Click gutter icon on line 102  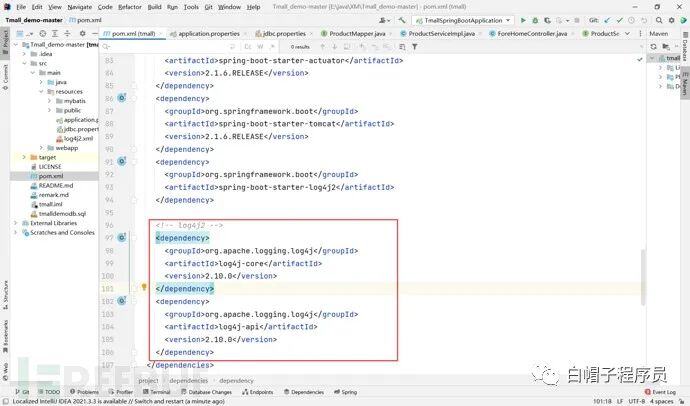122,301
